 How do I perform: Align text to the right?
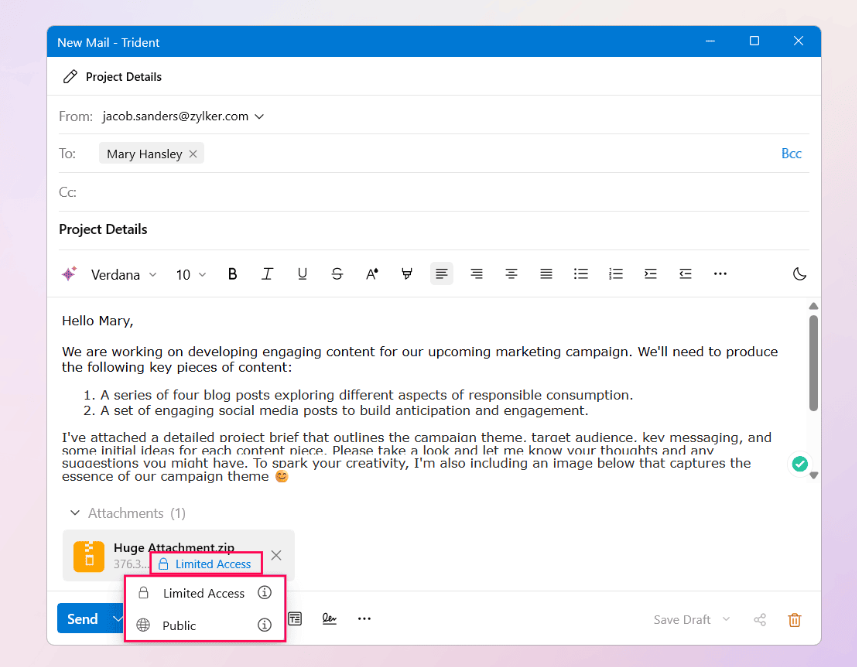pyautogui.click(x=477, y=274)
